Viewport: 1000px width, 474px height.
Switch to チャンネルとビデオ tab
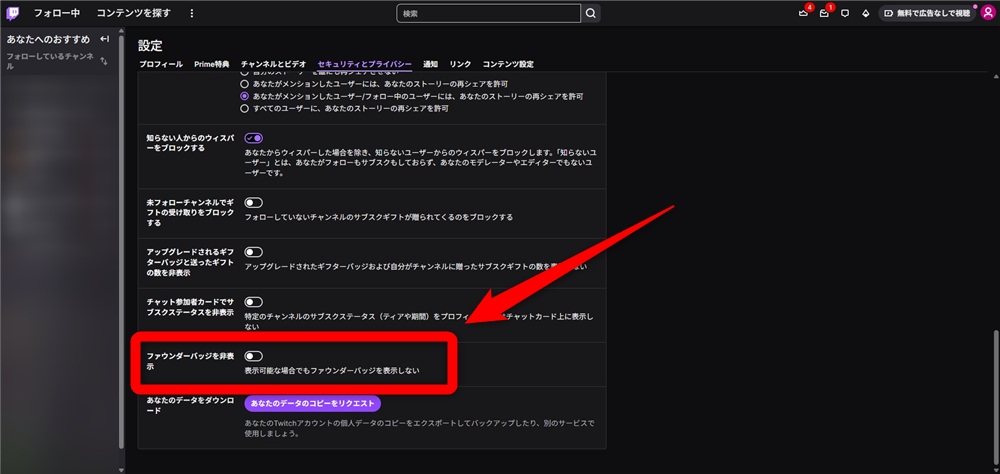pos(274,64)
